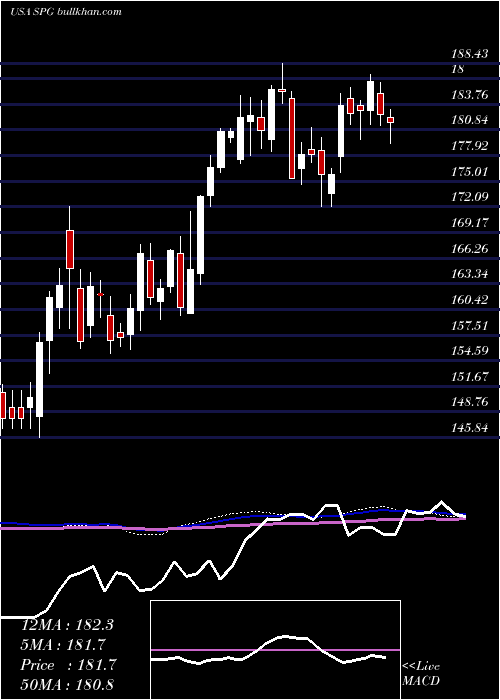Click the USA SPG bullkhan.com title

coord(66,12)
